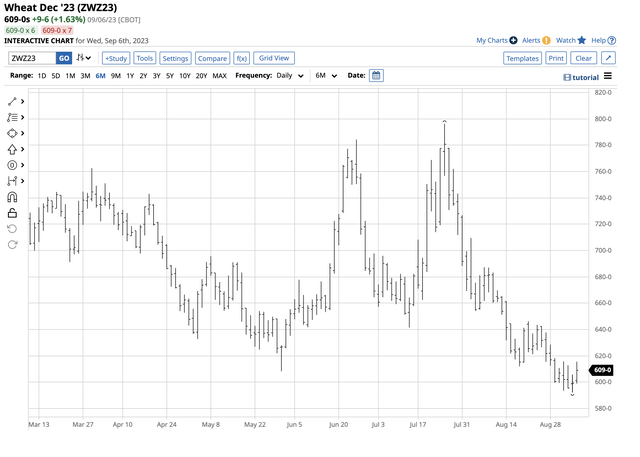Open the Help link
The width and height of the screenshot is (640, 457).
point(598,40)
